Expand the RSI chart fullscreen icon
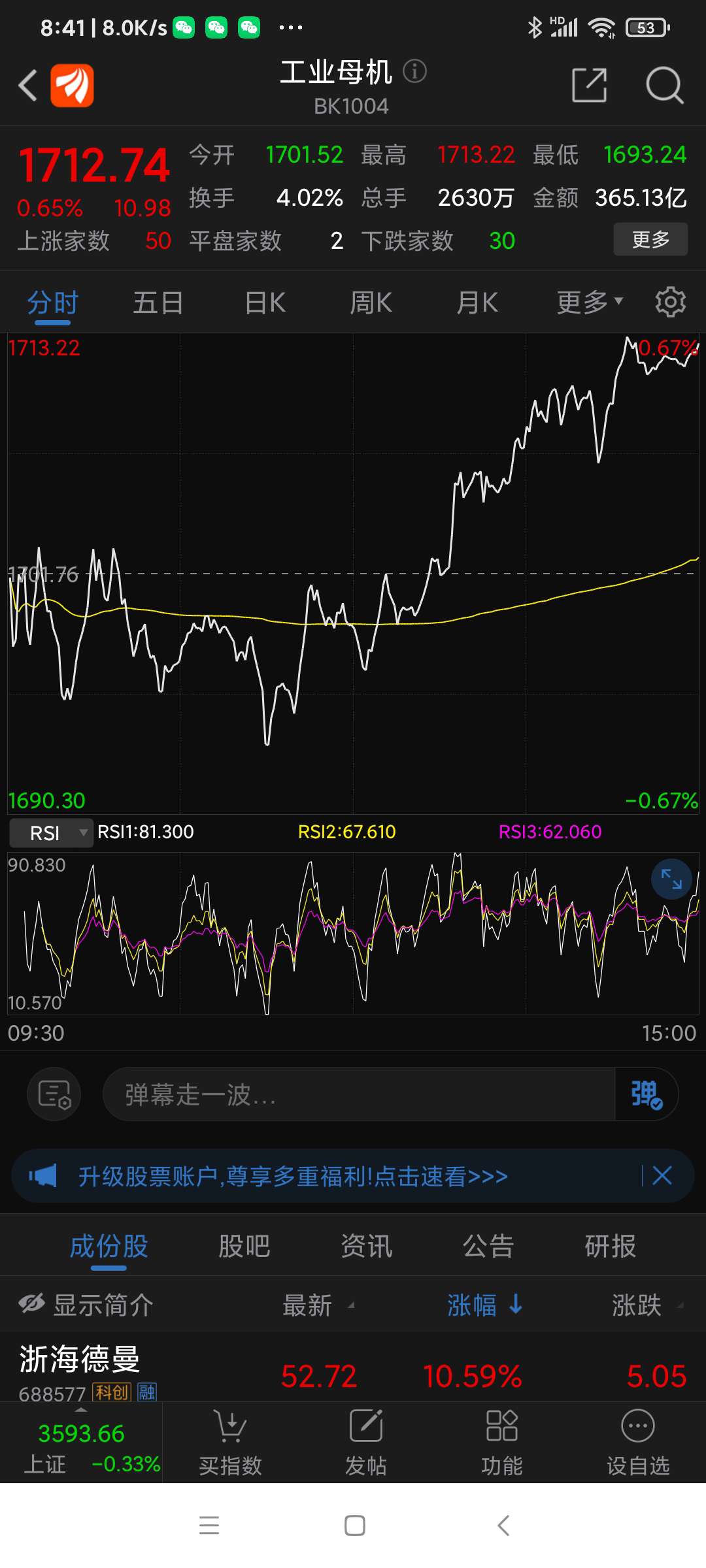Viewport: 706px width, 1568px height. [671, 879]
